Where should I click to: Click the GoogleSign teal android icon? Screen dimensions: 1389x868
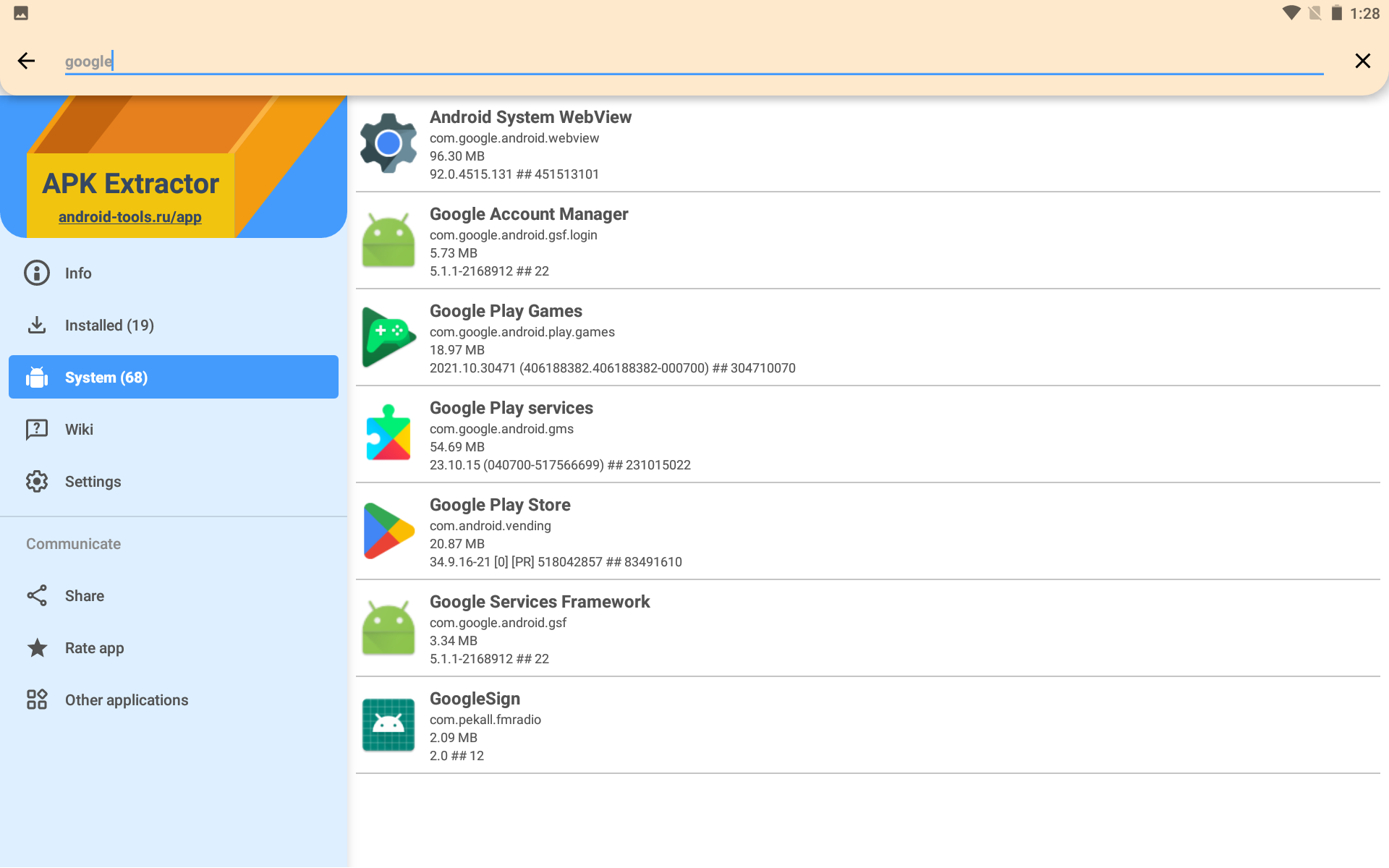(388, 725)
